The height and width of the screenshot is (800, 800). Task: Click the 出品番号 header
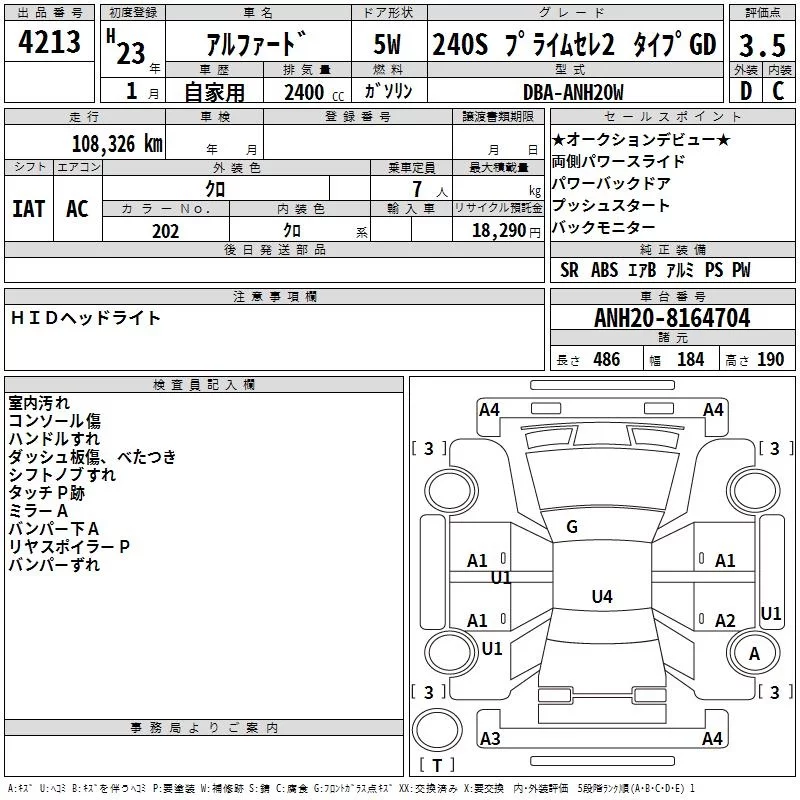click(x=49, y=13)
